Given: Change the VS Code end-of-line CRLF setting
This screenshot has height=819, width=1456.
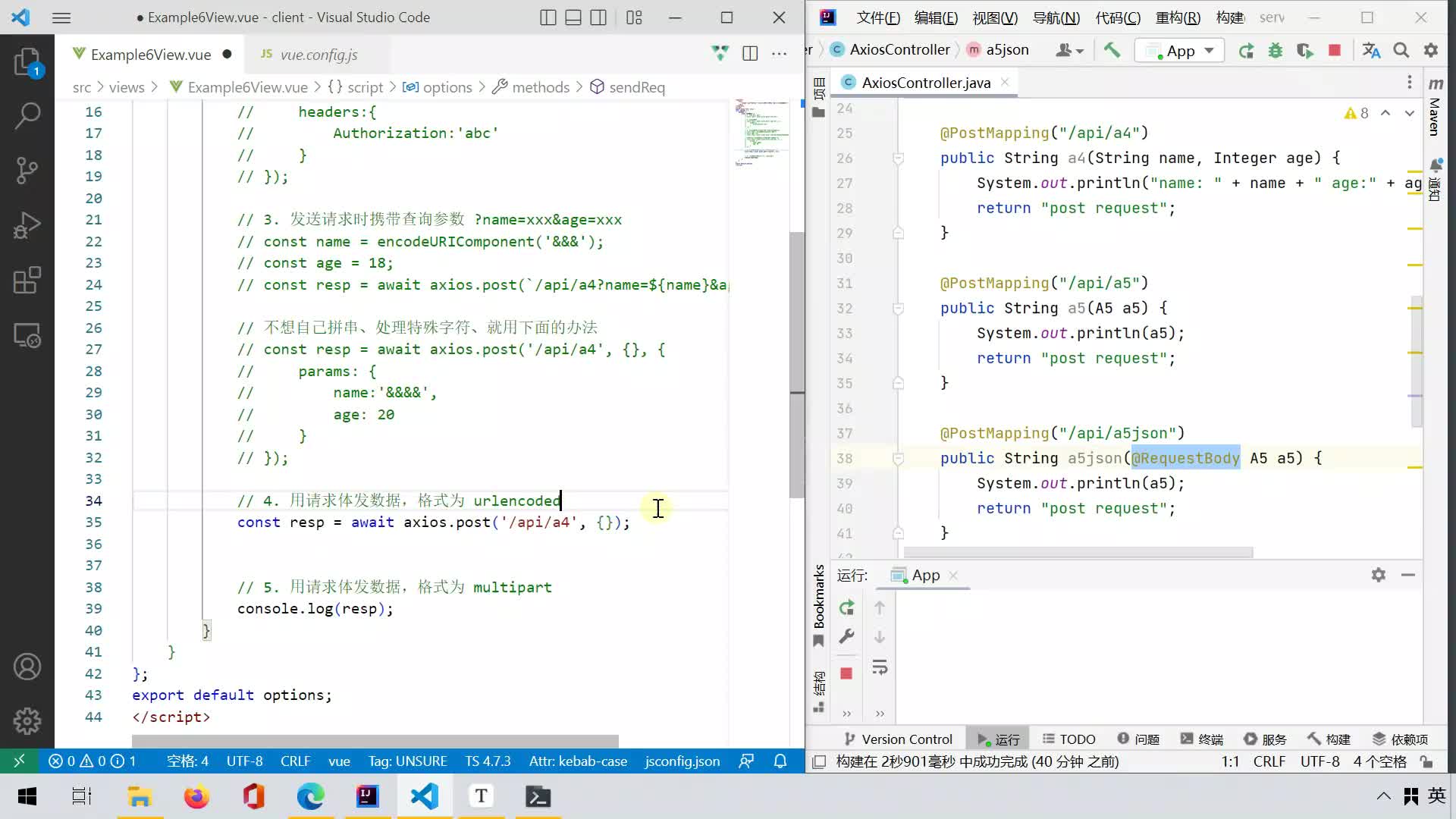Looking at the screenshot, I should (x=295, y=761).
